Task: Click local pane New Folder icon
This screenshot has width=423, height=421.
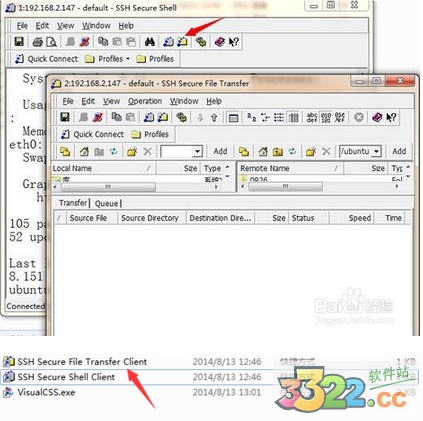Action: 132,152
